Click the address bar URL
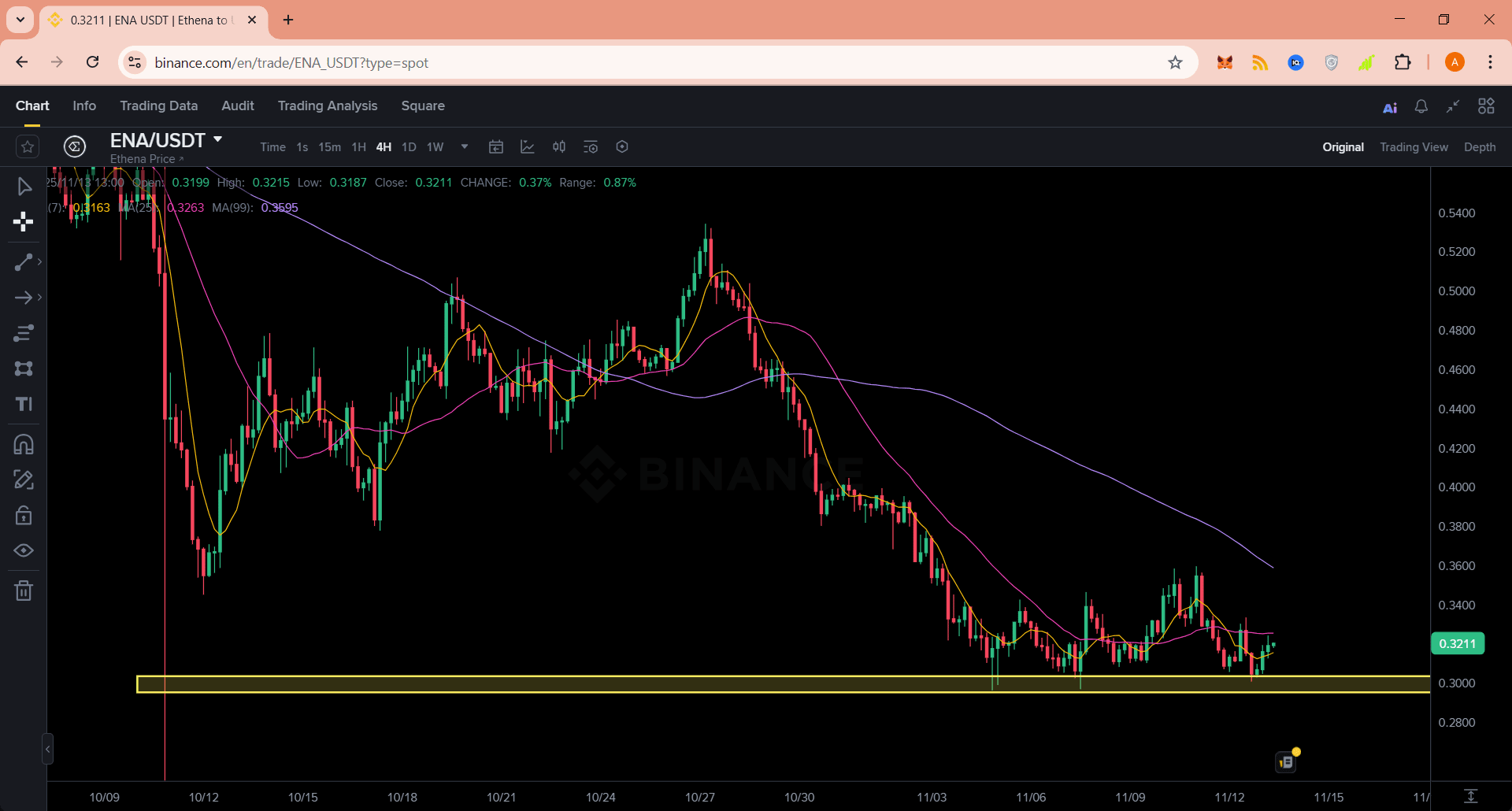This screenshot has width=1512, height=811. click(x=291, y=63)
